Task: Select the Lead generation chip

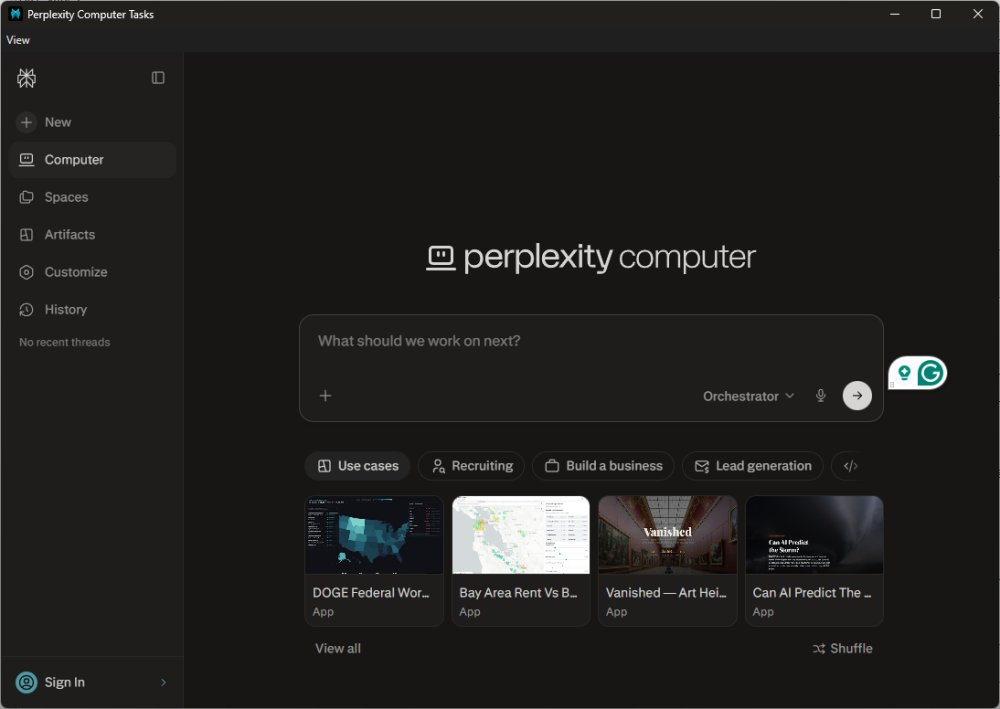Action: (x=753, y=466)
